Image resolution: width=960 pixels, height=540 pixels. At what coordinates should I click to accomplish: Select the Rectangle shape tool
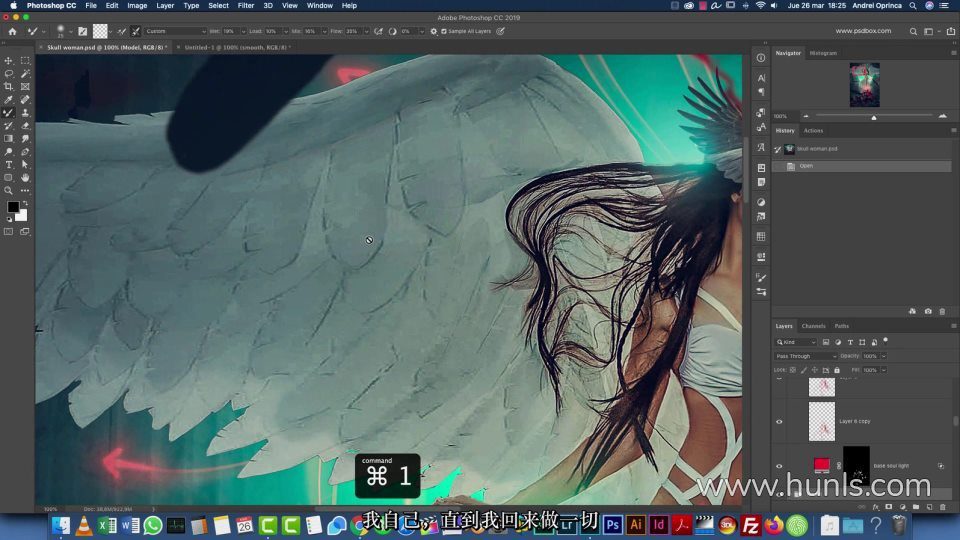coord(9,178)
